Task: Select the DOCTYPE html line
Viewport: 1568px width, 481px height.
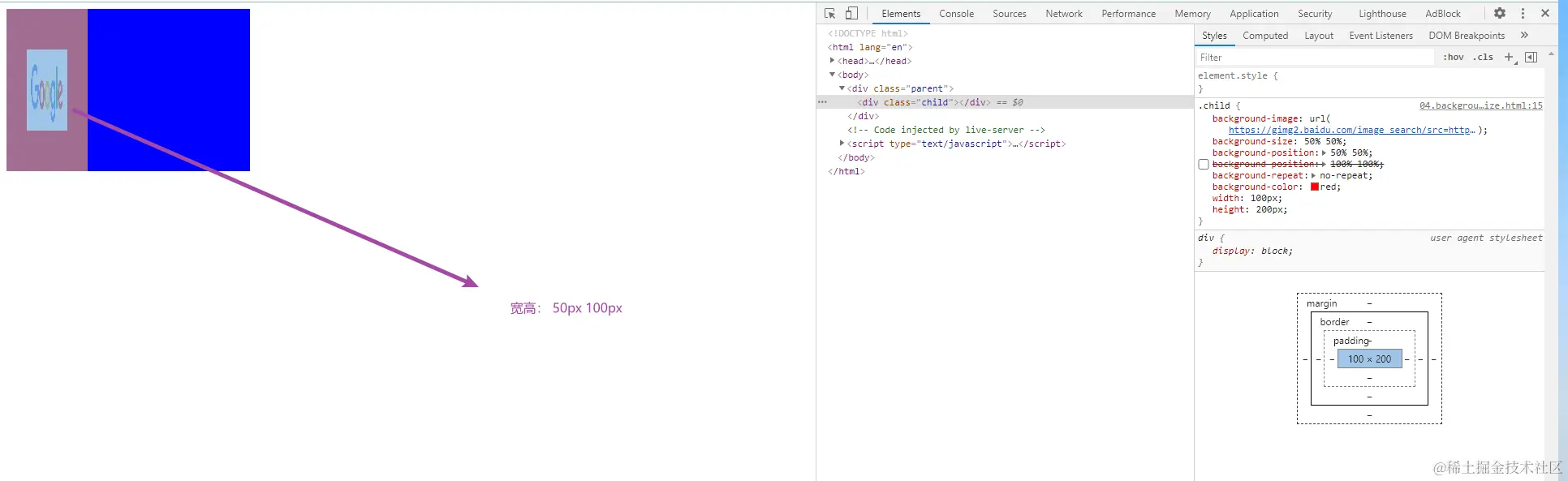Action: (x=868, y=33)
